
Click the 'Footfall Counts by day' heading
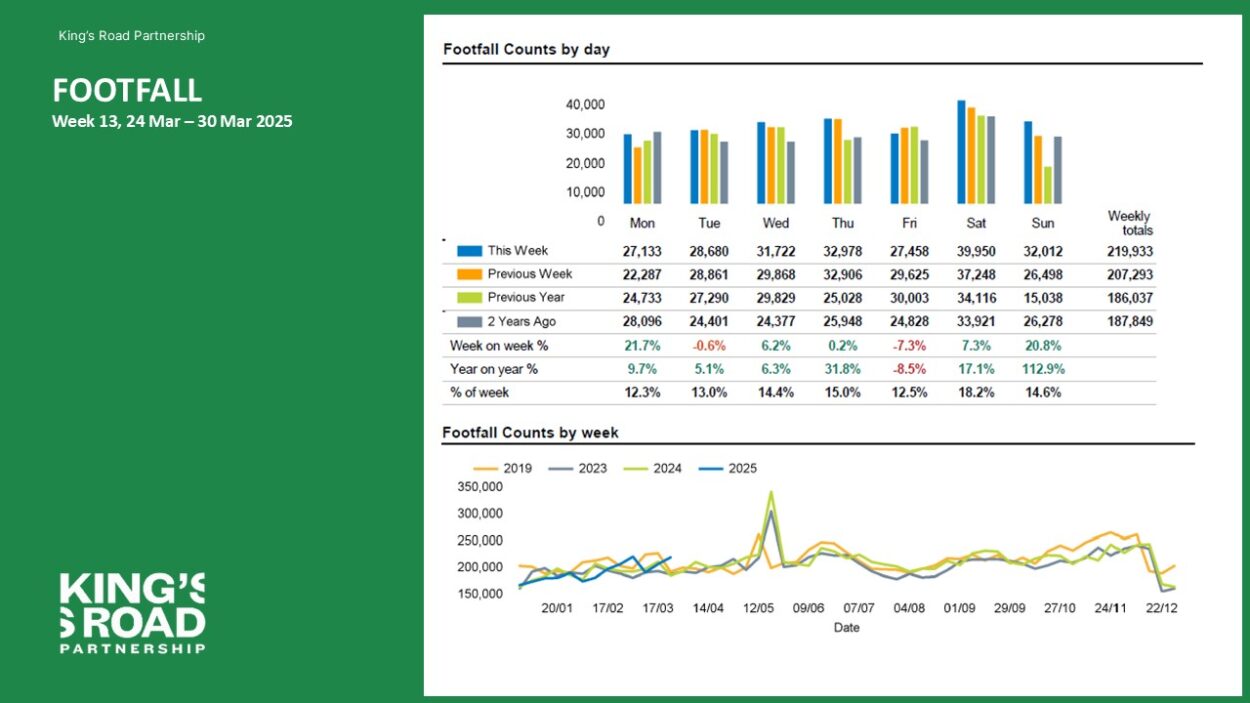pyautogui.click(x=526, y=49)
